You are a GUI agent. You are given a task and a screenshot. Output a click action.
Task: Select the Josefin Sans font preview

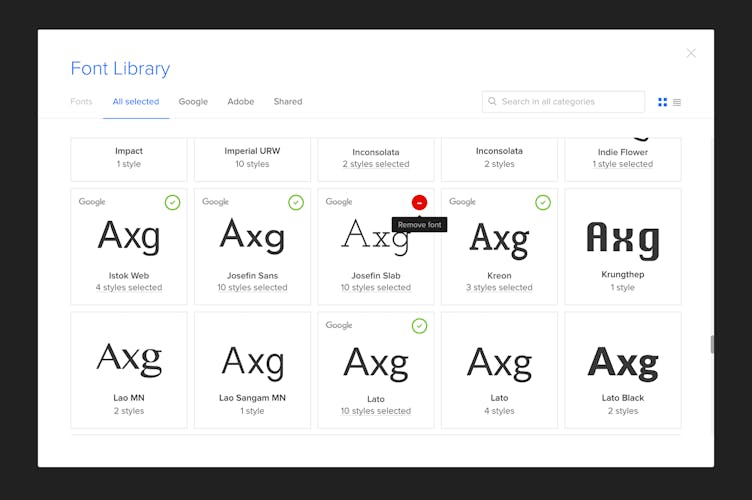[252, 235]
